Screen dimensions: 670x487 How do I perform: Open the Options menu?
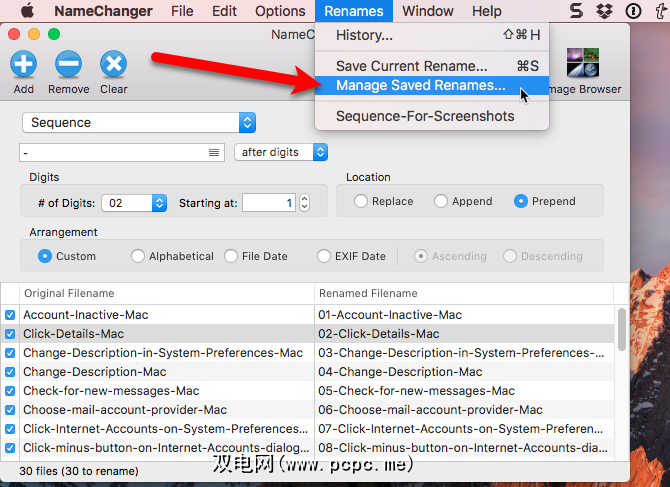coord(280,11)
